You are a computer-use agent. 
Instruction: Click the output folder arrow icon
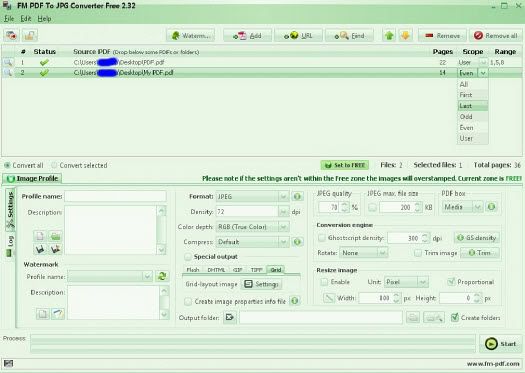230,317
